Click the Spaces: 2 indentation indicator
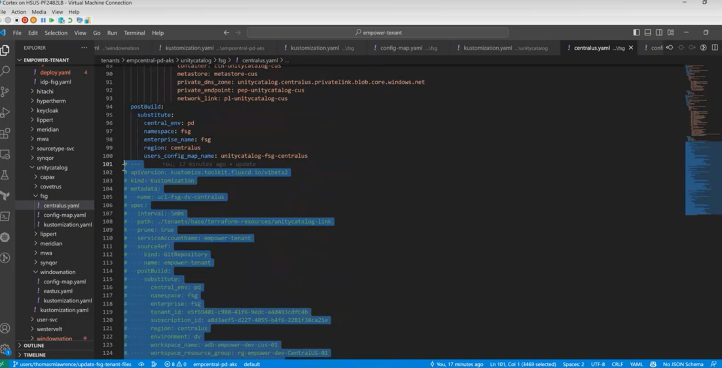This screenshot has height=368, width=722. tap(573, 364)
